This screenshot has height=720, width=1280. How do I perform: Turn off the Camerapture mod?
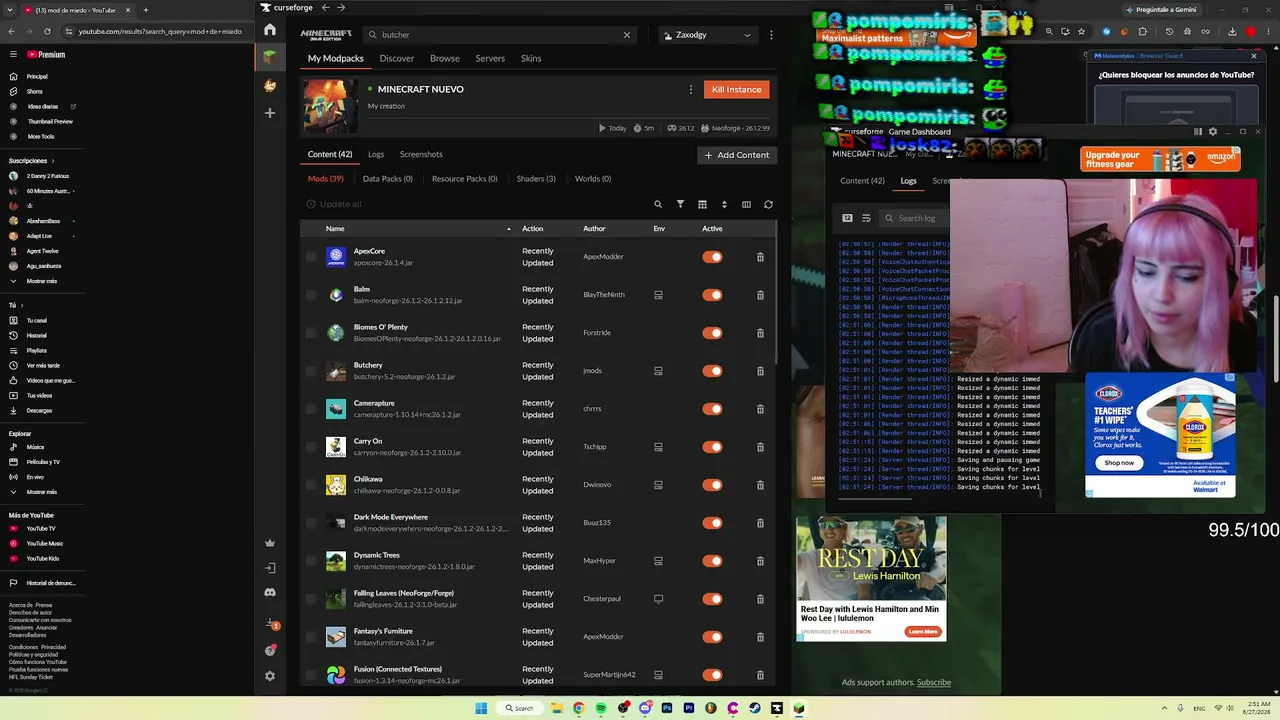point(712,409)
